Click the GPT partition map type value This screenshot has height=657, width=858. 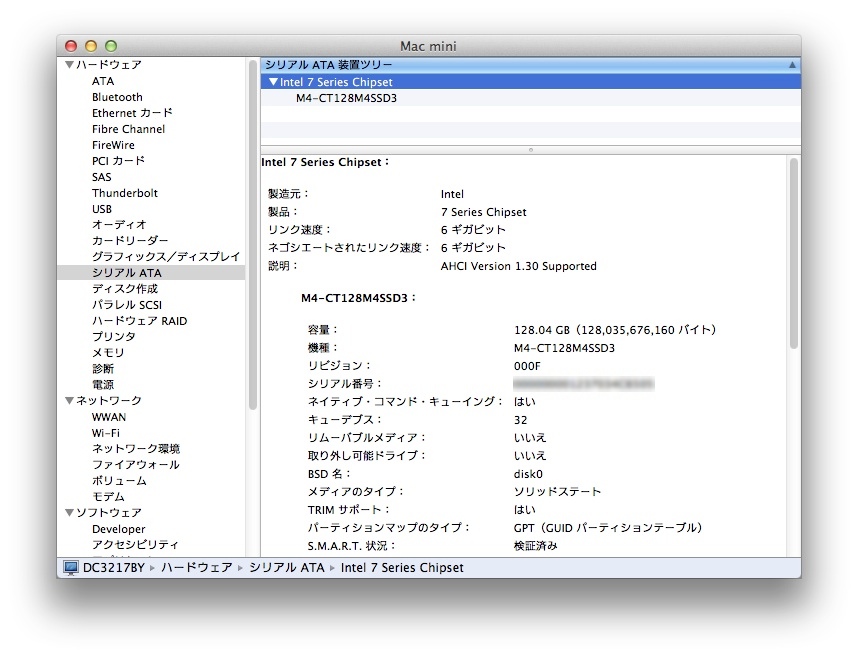608,528
